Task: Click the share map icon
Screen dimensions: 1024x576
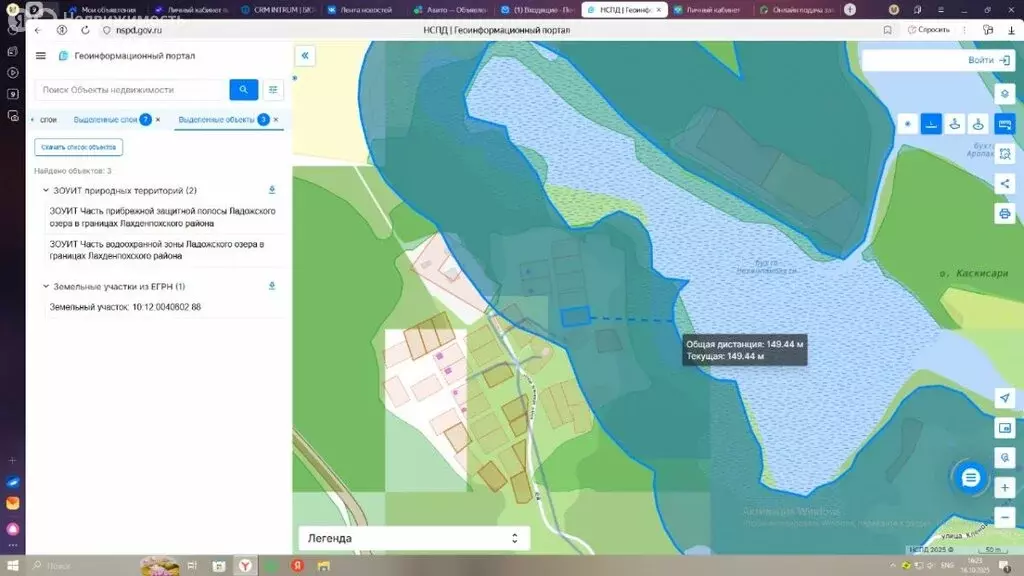Action: coord(1005,184)
